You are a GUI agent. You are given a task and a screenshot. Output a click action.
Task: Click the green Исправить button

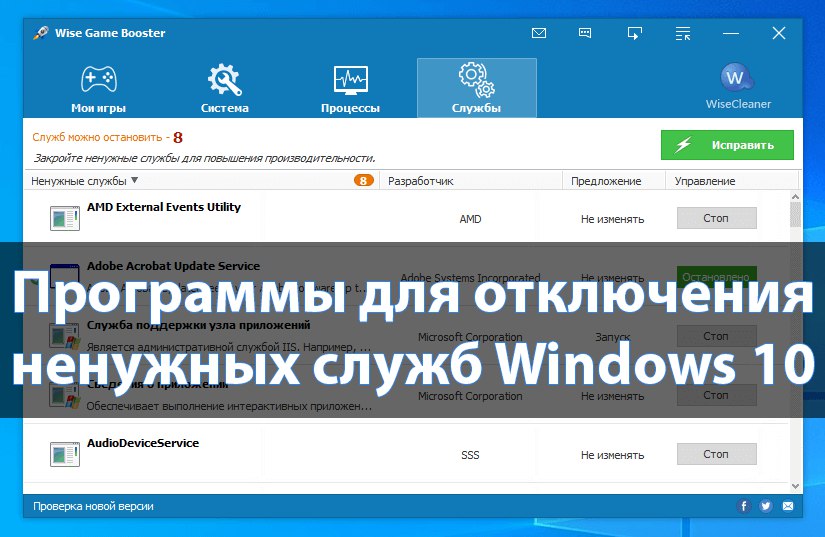coord(727,145)
